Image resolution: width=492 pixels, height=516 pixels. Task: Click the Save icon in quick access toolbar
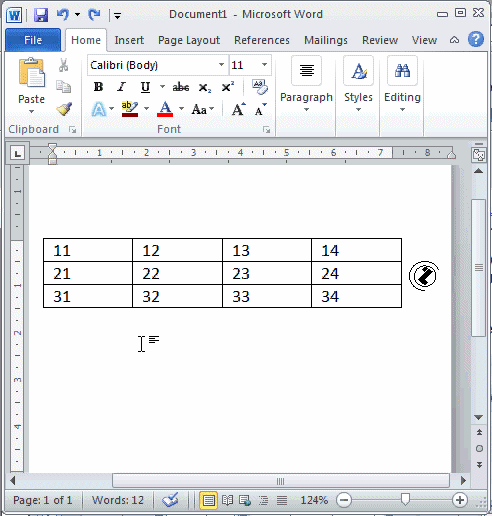[x=41, y=15]
